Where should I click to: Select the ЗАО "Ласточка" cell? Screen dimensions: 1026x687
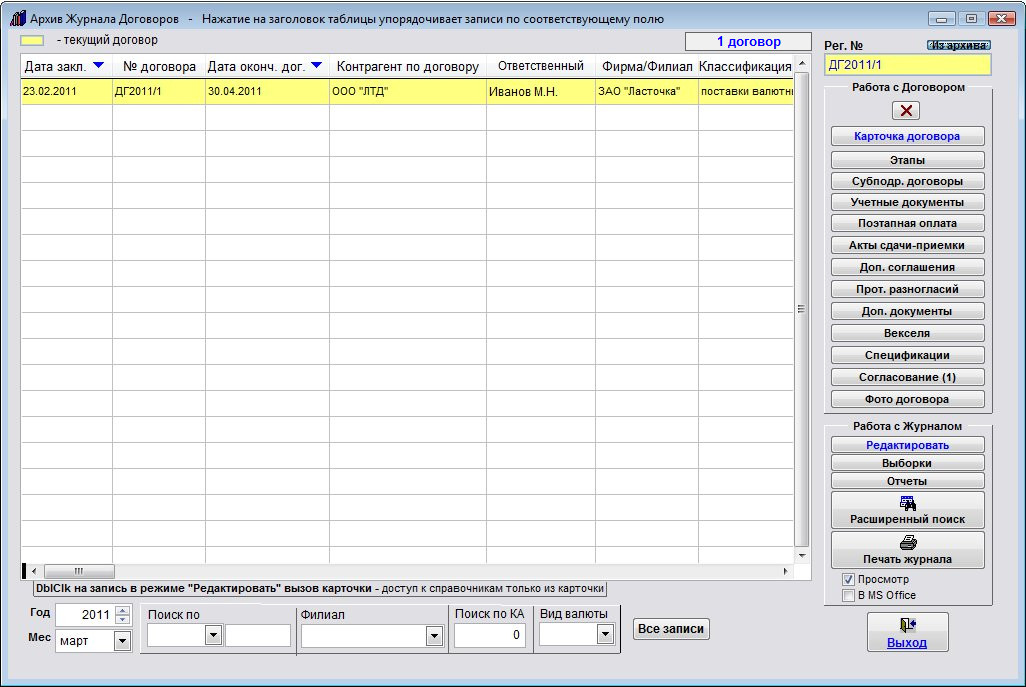click(x=646, y=92)
